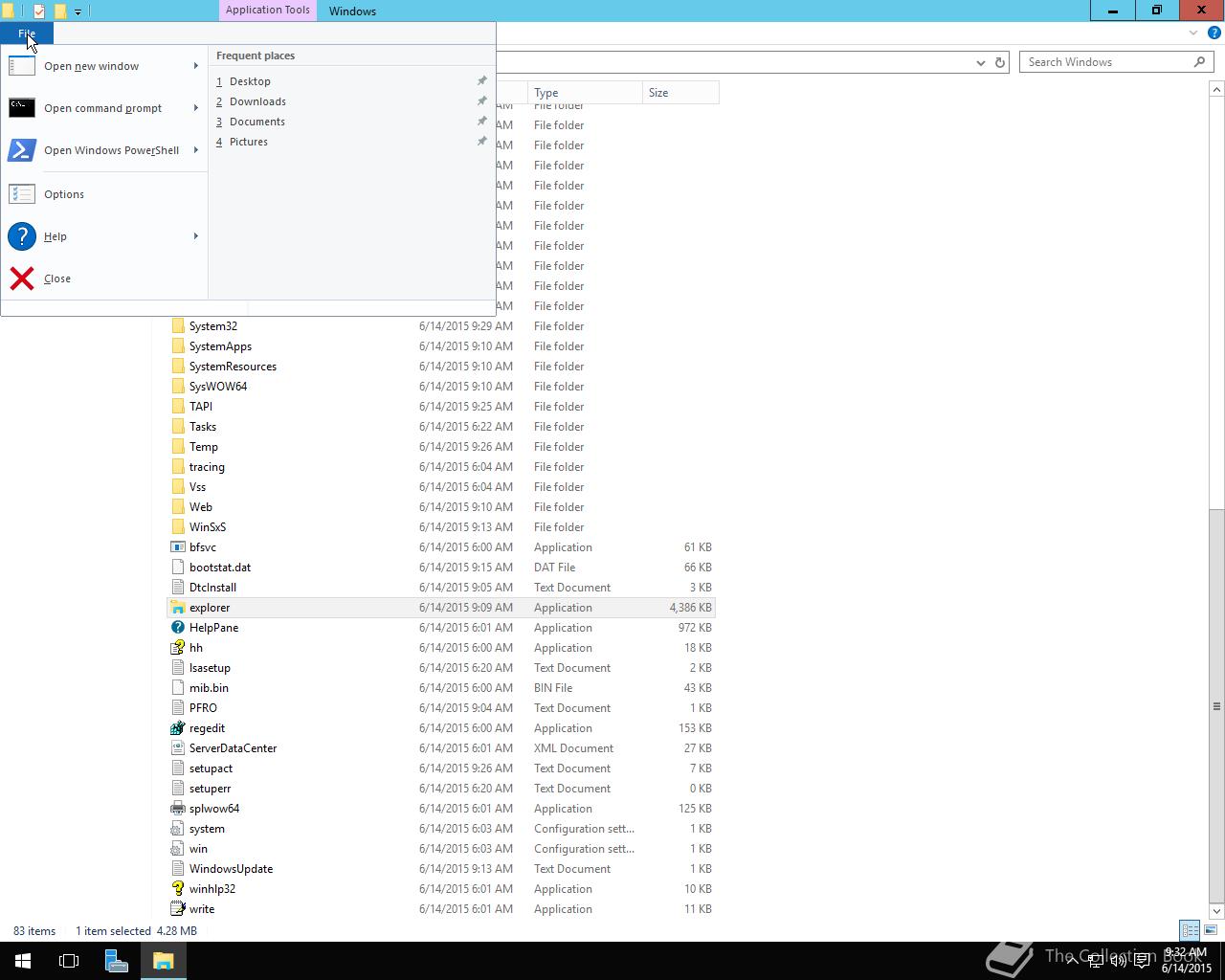Click the vertical scrollbar down arrow
The image size is (1225, 980).
[1216, 911]
